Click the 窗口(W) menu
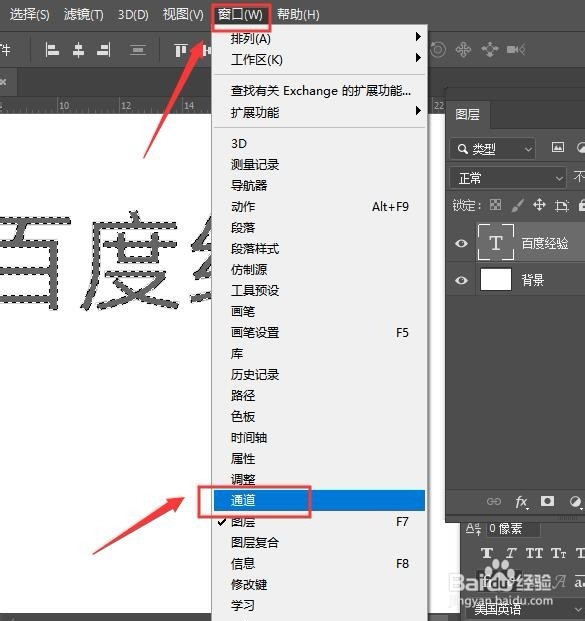The width and height of the screenshot is (585, 621). point(240,15)
